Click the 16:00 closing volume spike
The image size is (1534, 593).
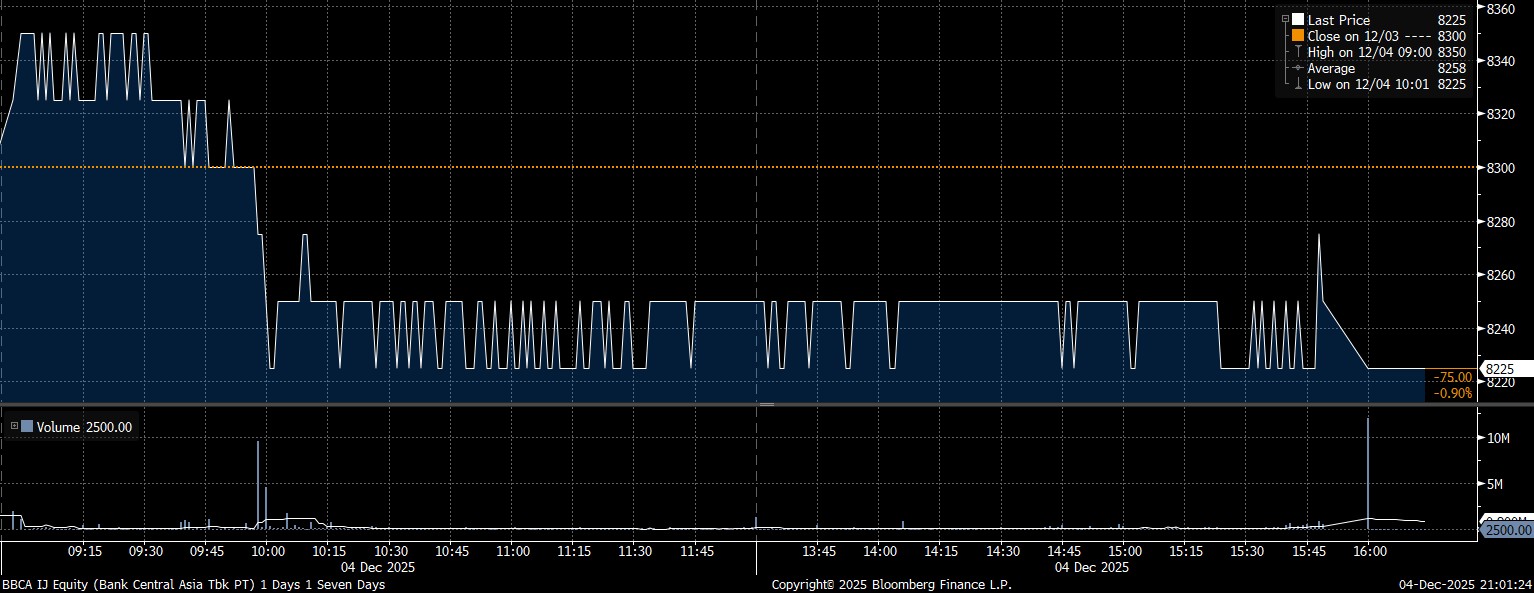coord(1368,470)
